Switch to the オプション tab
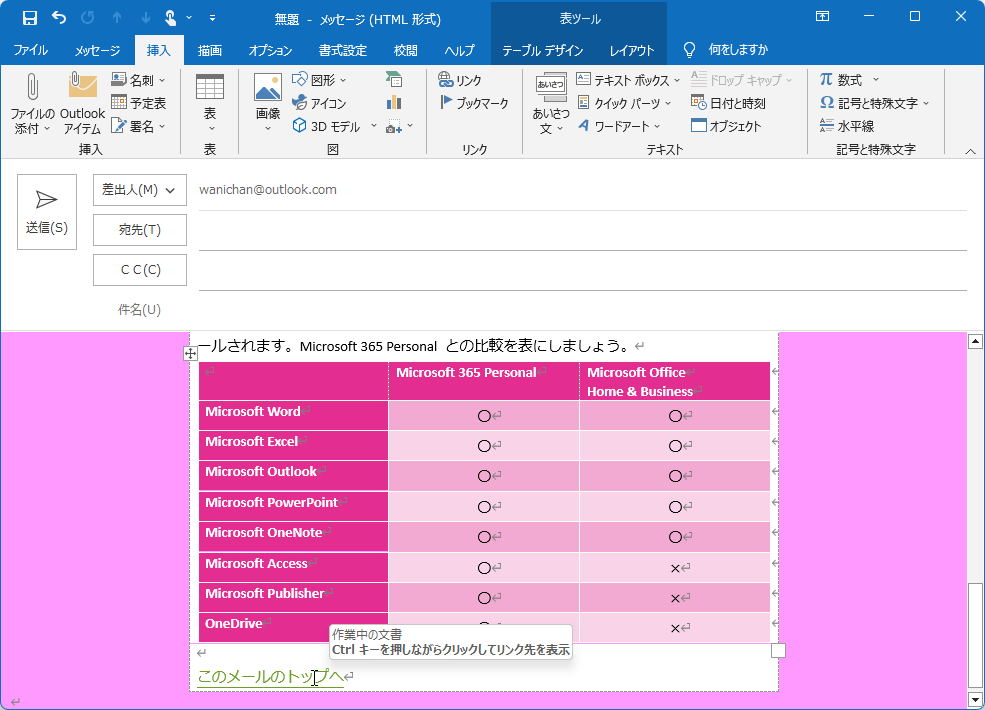Viewport: 985px width, 710px height. (270, 50)
